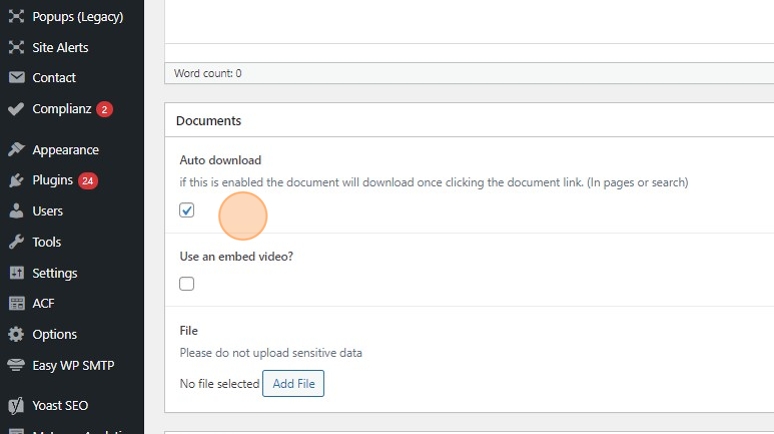774x434 pixels.
Task: Click the Users person icon
Action: (16, 211)
